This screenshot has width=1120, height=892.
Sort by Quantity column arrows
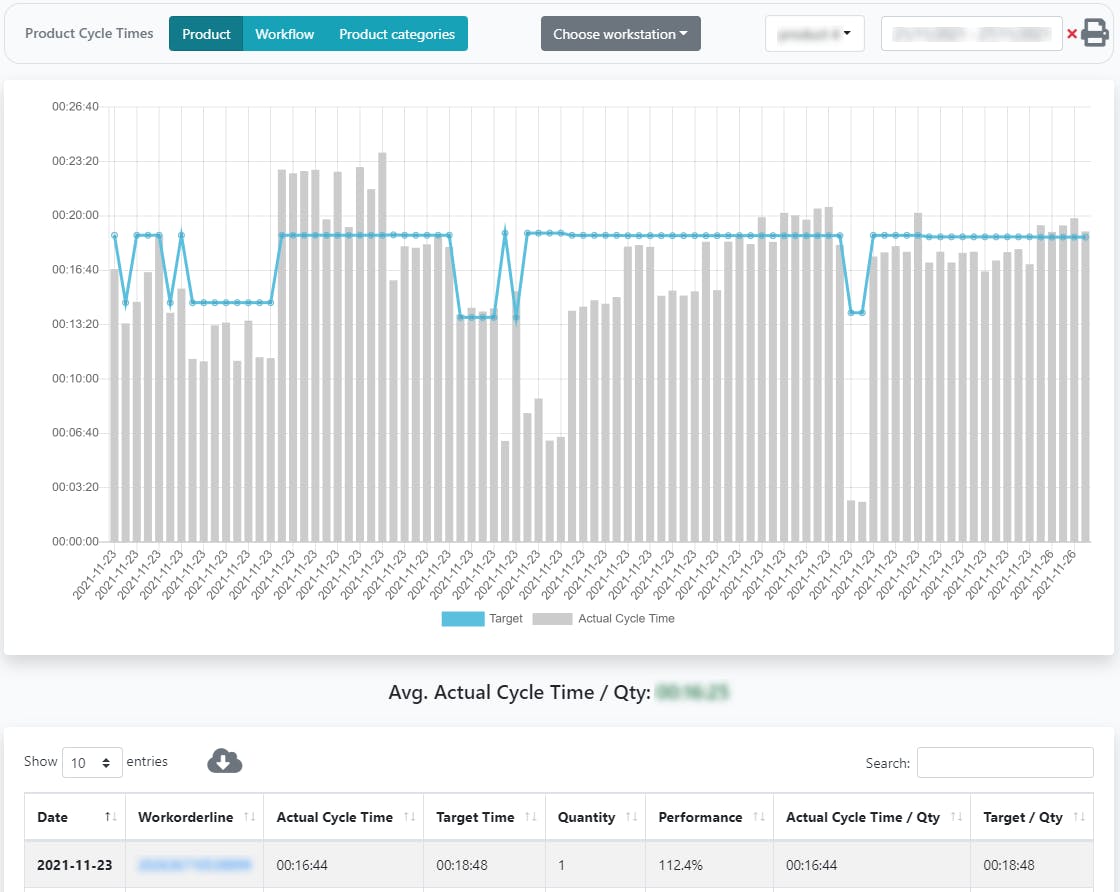[631, 816]
